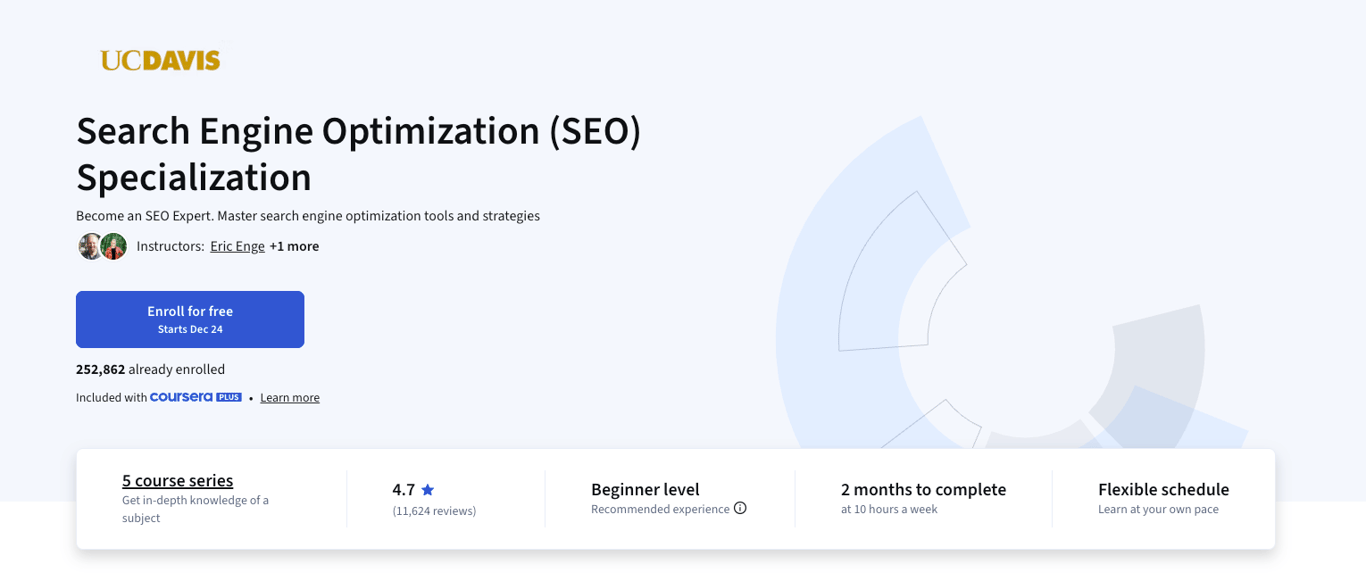The height and width of the screenshot is (581, 1366).
Task: Click the 'Enroll for free' button
Action: (x=190, y=319)
